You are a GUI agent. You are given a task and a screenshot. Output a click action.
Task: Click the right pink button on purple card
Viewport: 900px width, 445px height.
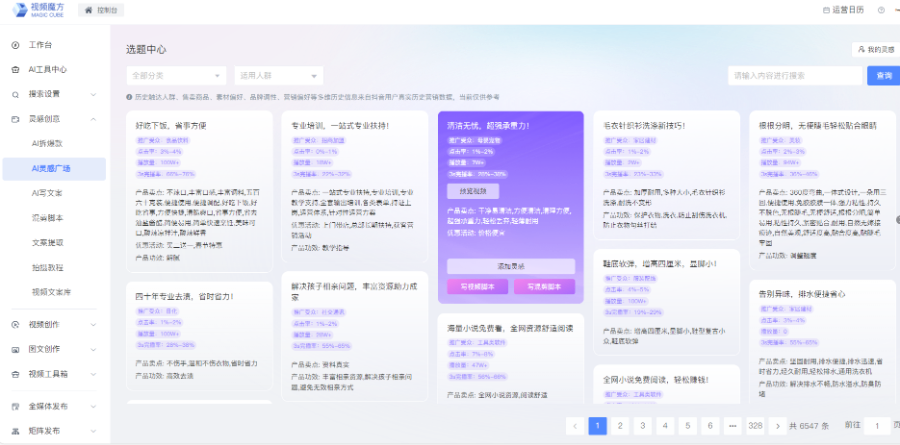coord(544,287)
